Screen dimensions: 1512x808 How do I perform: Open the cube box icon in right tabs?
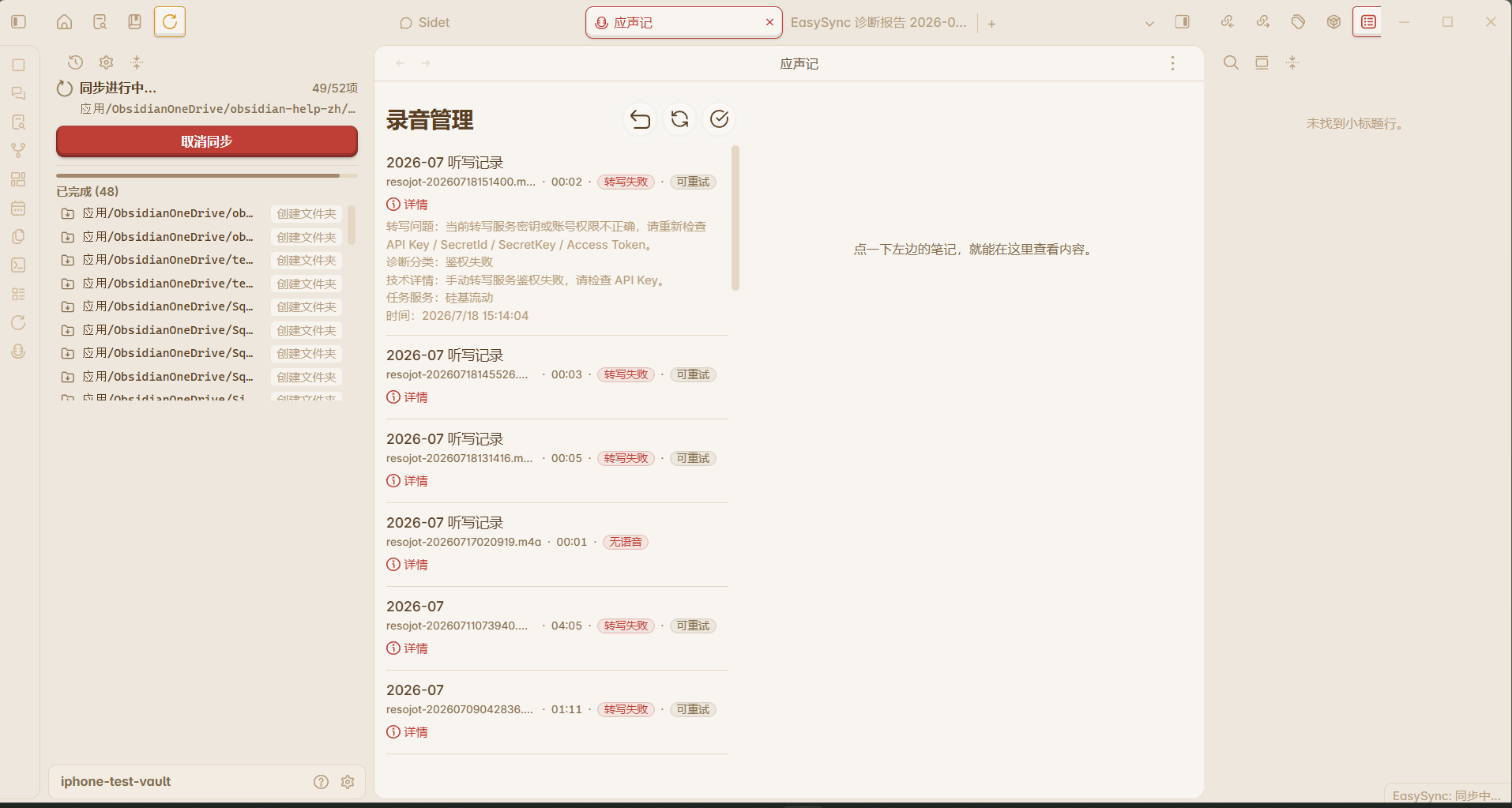pos(1333,22)
